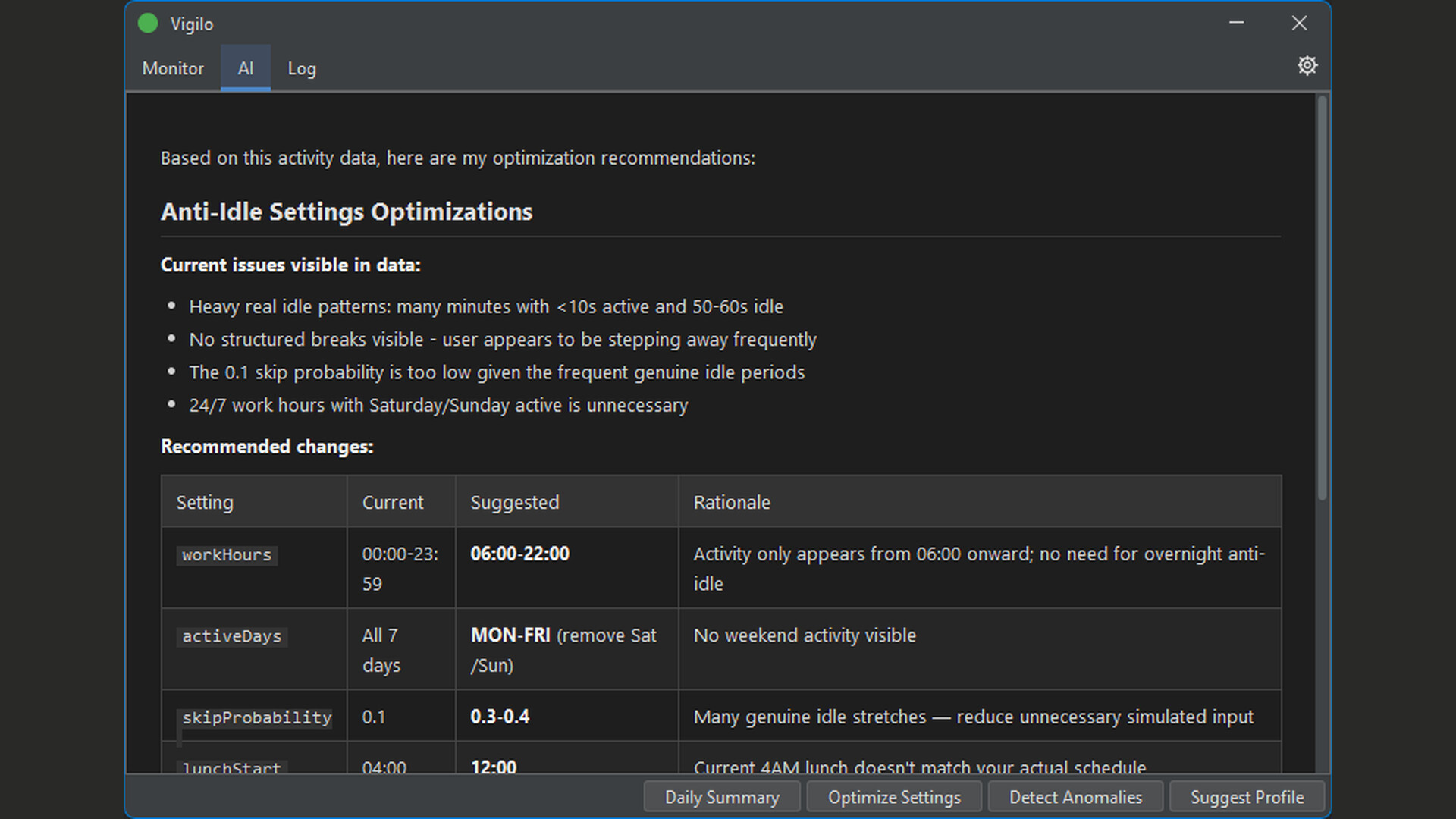Click the bullet about 24/7 work hours

pos(438,405)
